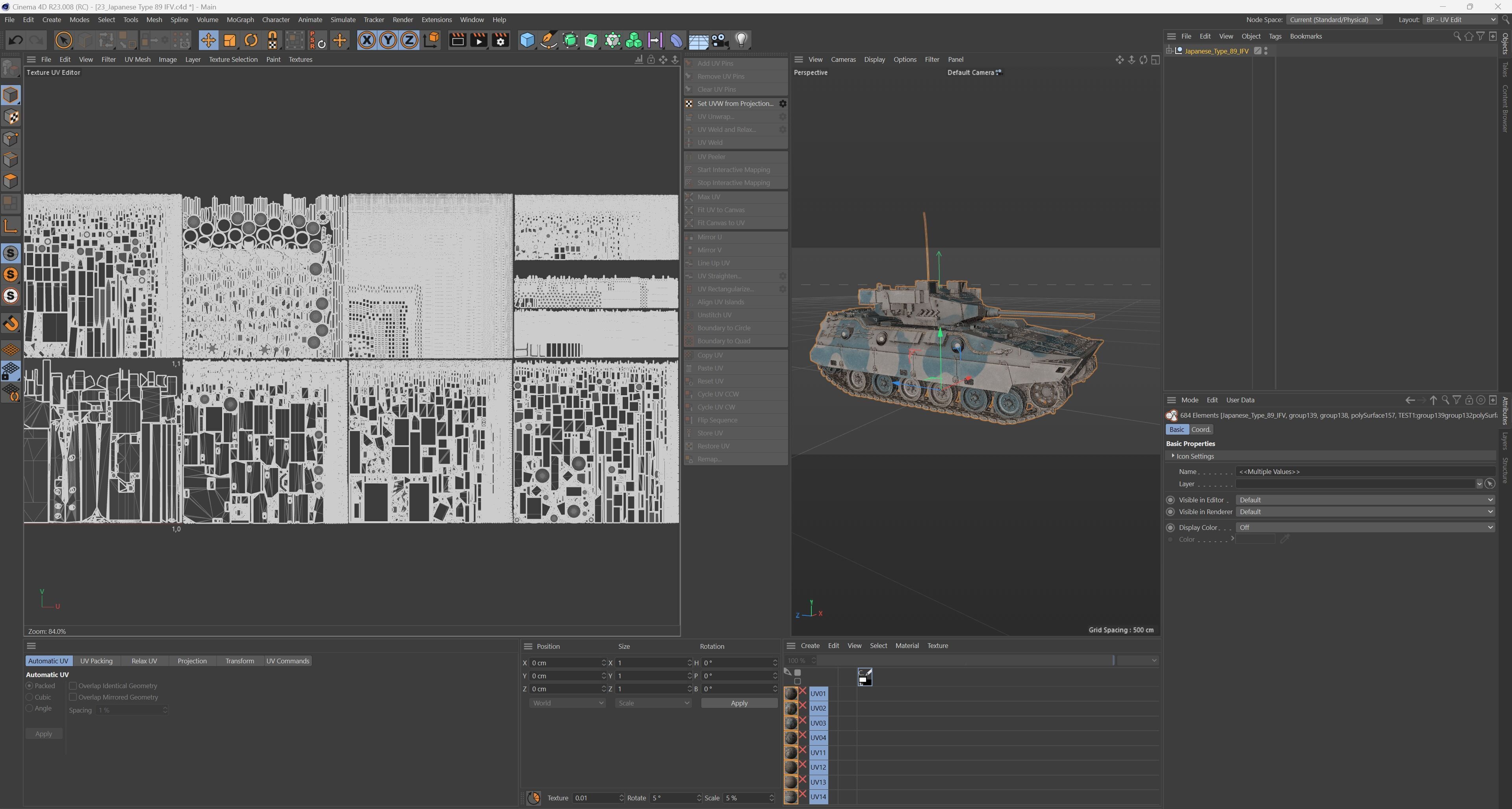The height and width of the screenshot is (809, 1512).
Task: Open the World coordinate system dropdown
Action: [567, 703]
